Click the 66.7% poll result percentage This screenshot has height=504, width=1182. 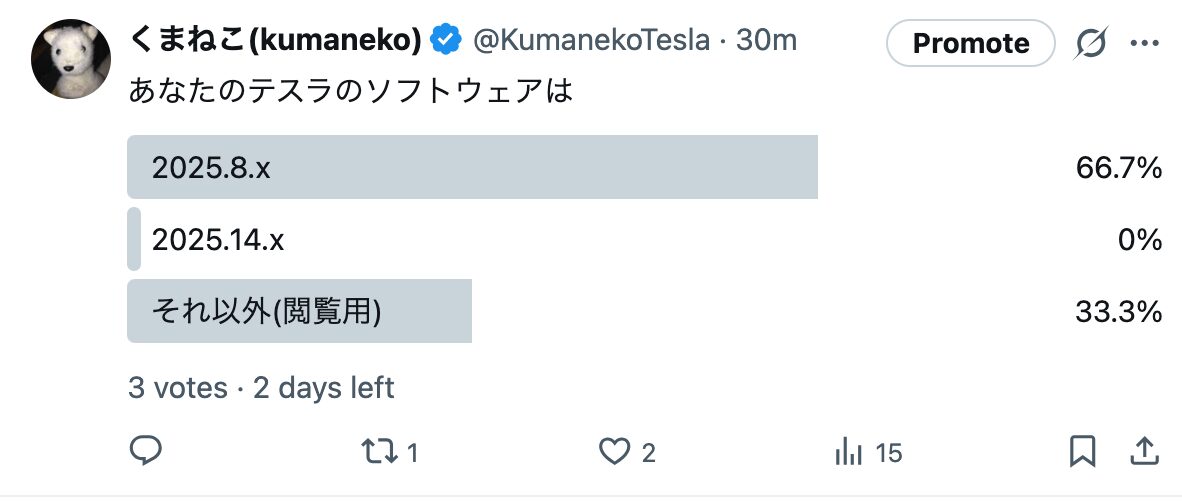click(x=1118, y=168)
